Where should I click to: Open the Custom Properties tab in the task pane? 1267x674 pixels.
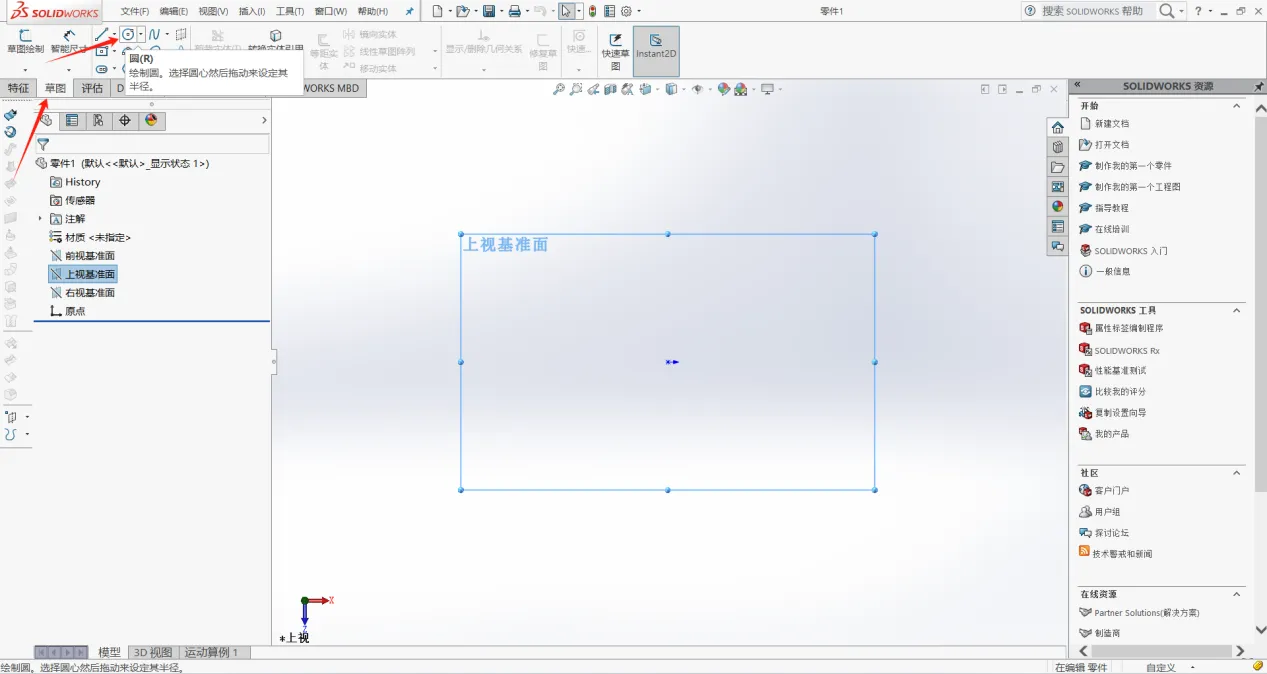[x=1058, y=227]
